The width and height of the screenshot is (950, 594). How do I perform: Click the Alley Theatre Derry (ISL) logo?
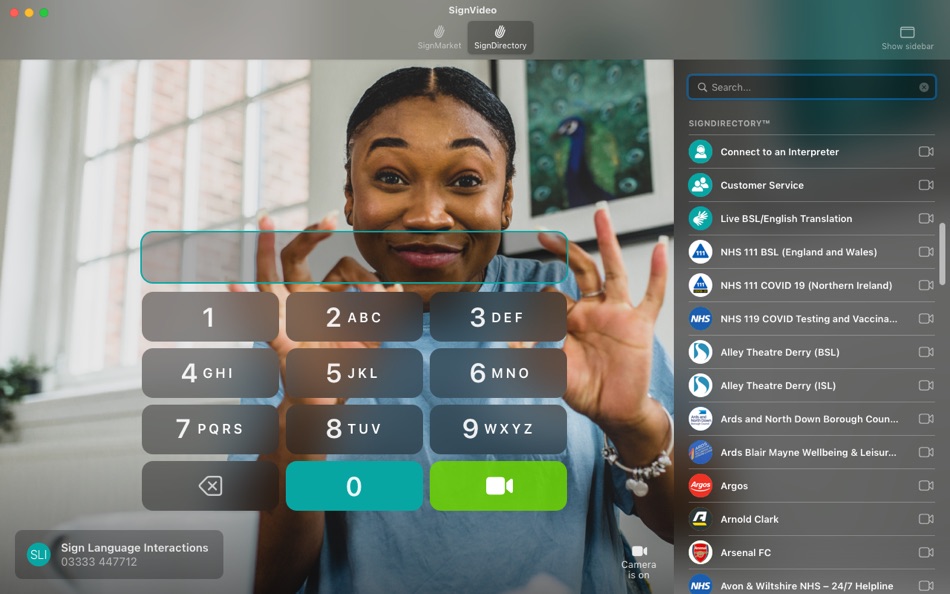click(700, 385)
